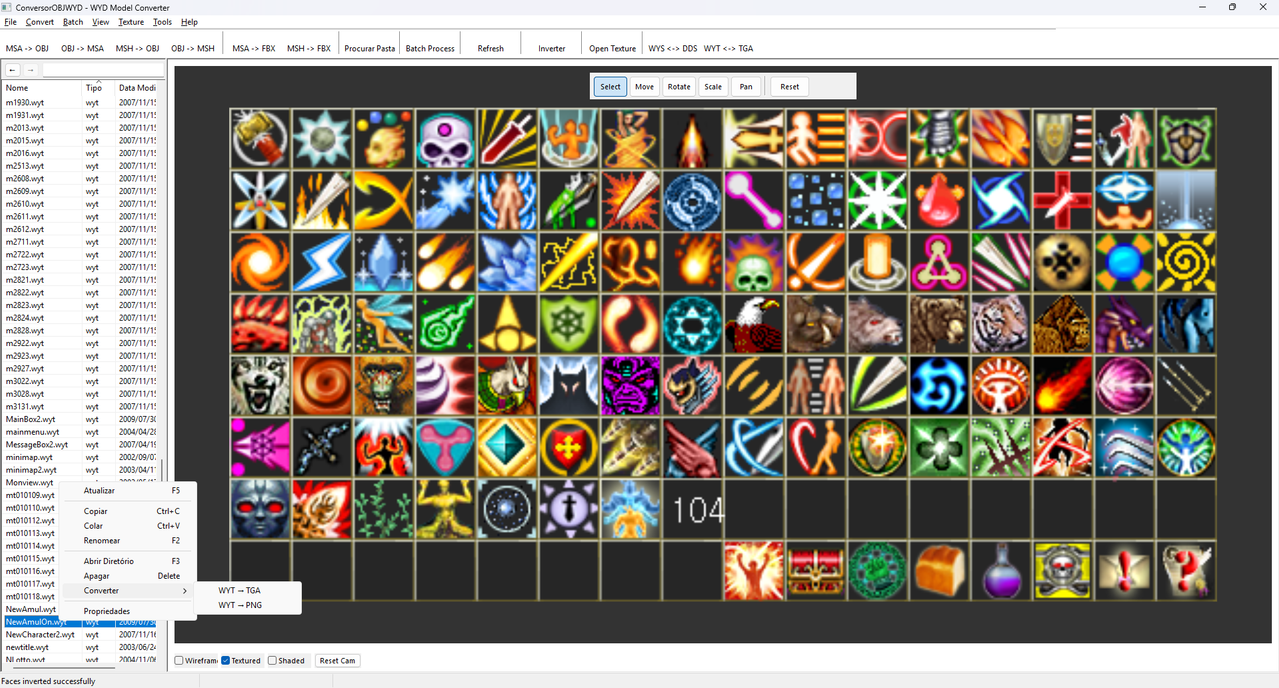This screenshot has width=1279, height=688.
Task: Choose Abrir Diretório in the context menu
Action: [x=128, y=561]
